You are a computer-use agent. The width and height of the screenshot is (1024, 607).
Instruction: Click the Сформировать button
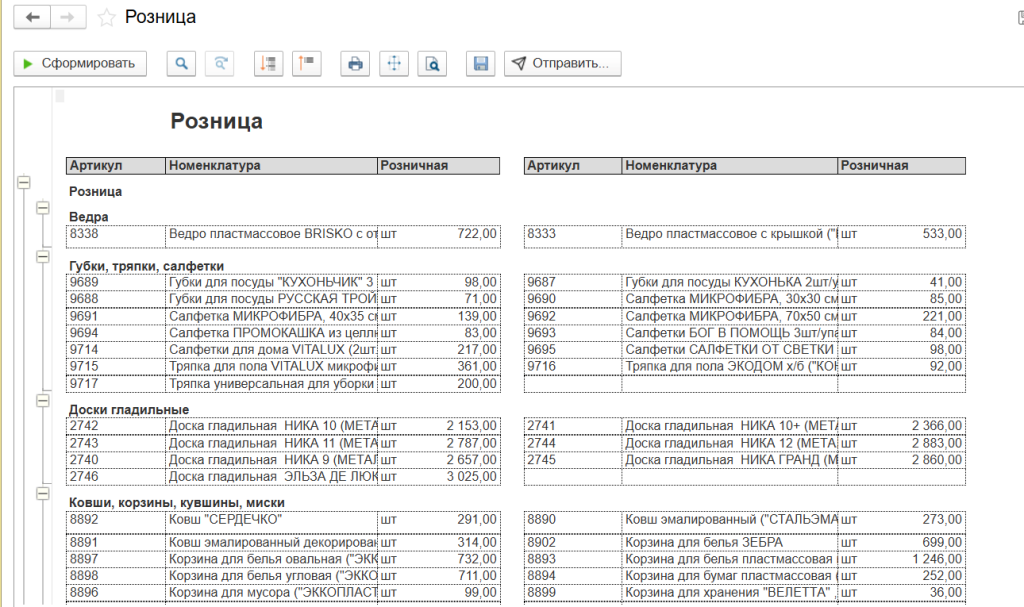click(x=80, y=64)
